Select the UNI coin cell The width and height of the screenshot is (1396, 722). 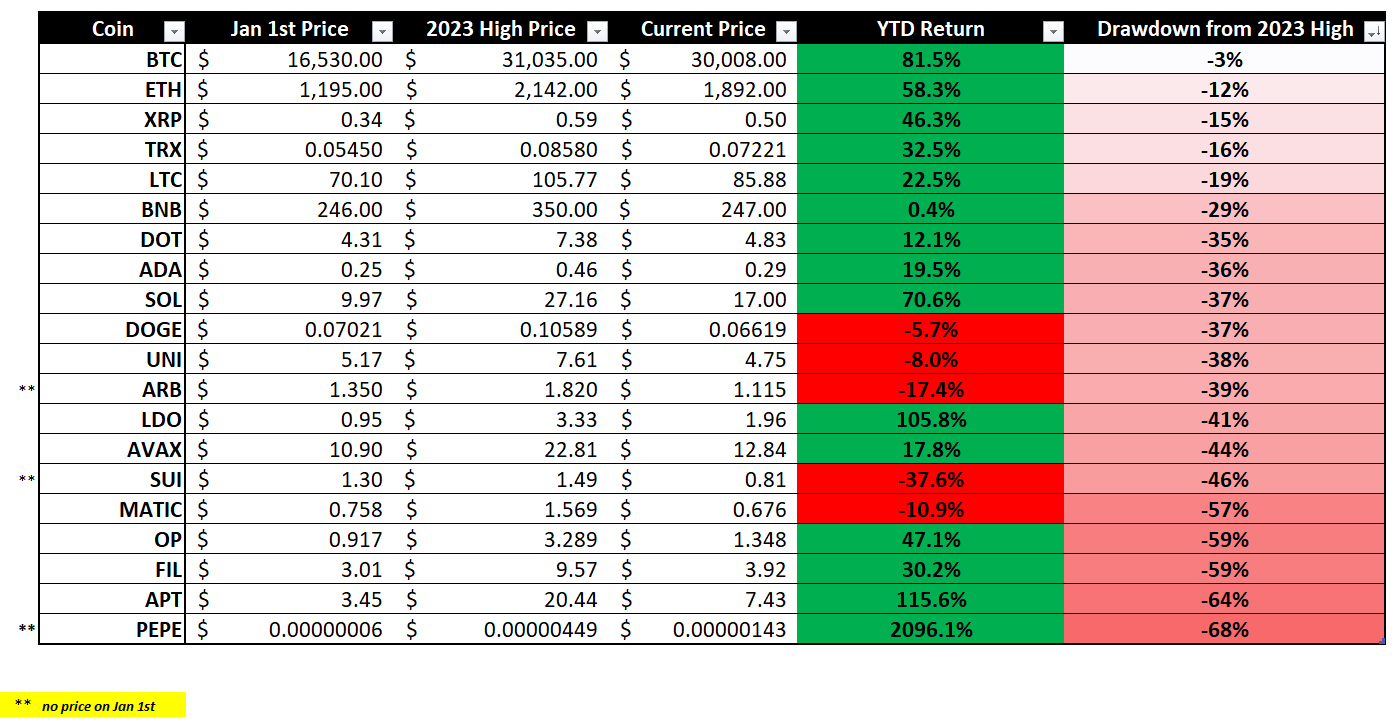pyautogui.click(x=112, y=360)
